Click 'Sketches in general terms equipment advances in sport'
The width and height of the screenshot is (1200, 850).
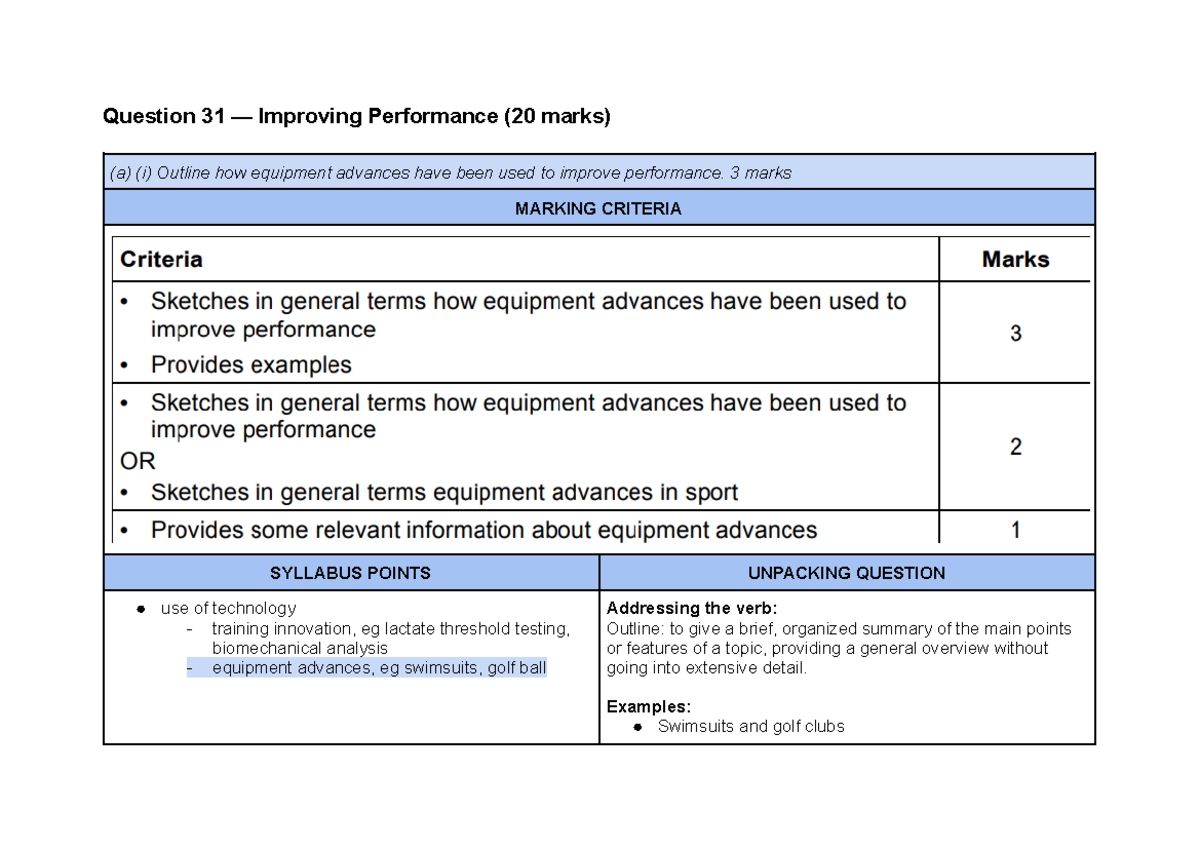(444, 492)
